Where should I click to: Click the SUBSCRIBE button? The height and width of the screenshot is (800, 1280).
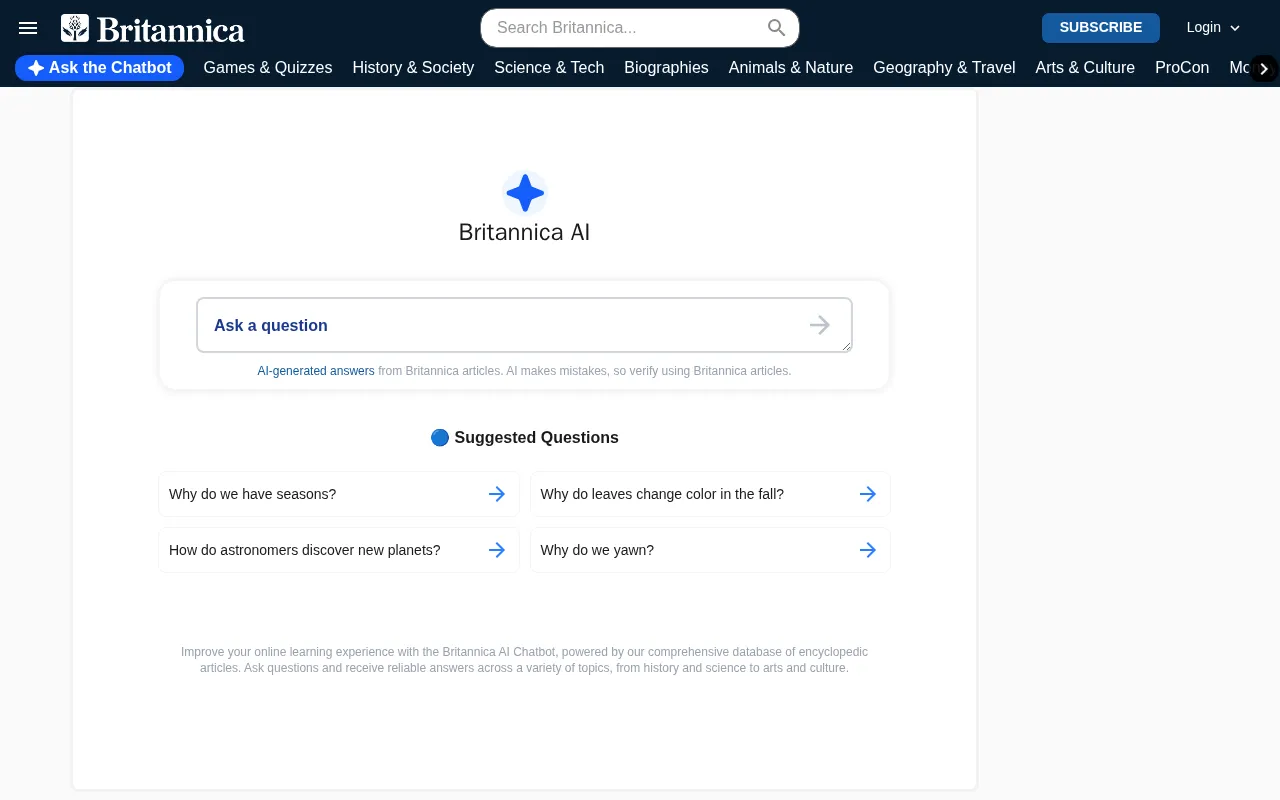(1101, 28)
